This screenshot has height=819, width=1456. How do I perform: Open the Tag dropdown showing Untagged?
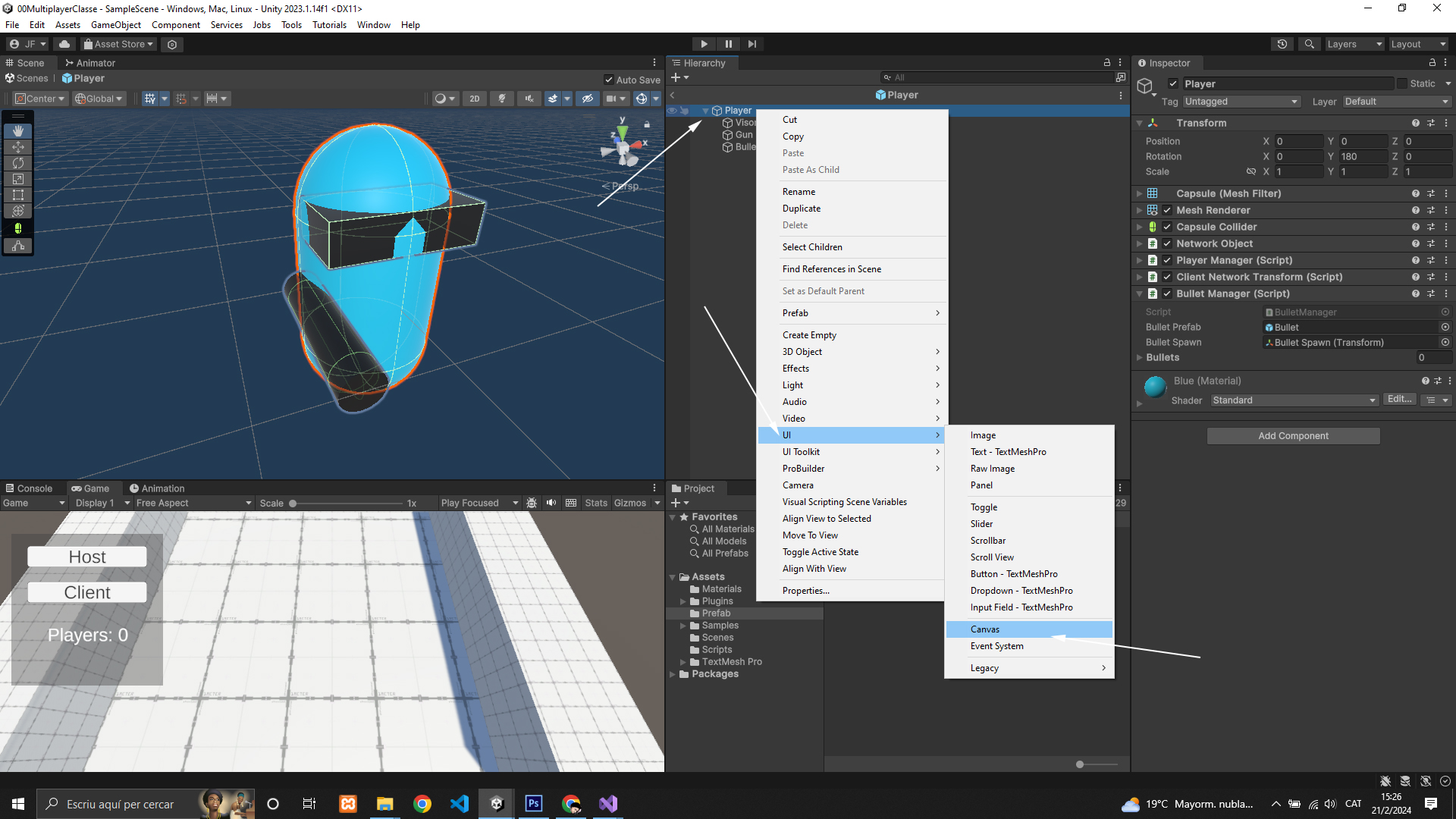point(1241,102)
